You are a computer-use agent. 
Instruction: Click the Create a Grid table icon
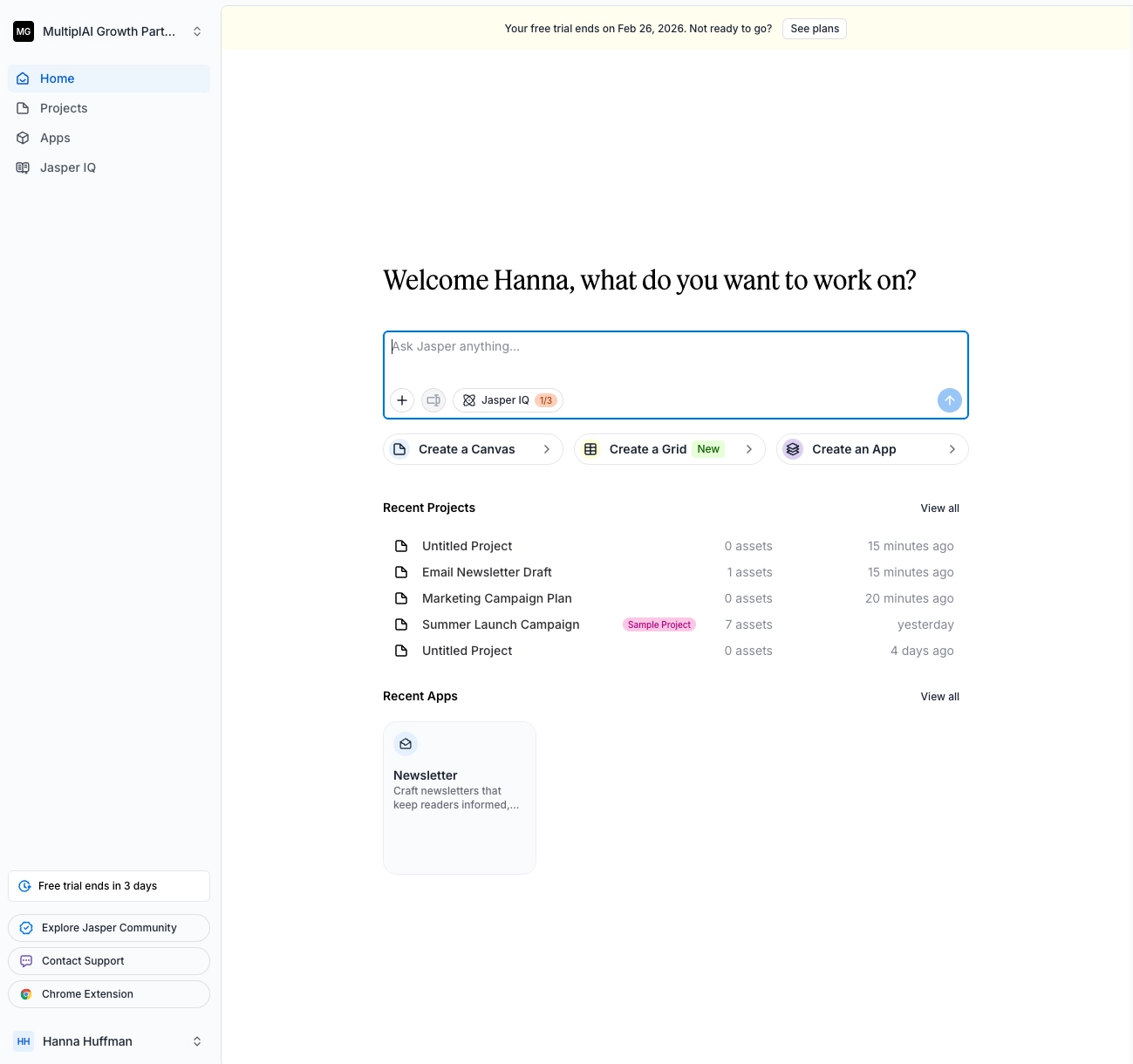[590, 449]
